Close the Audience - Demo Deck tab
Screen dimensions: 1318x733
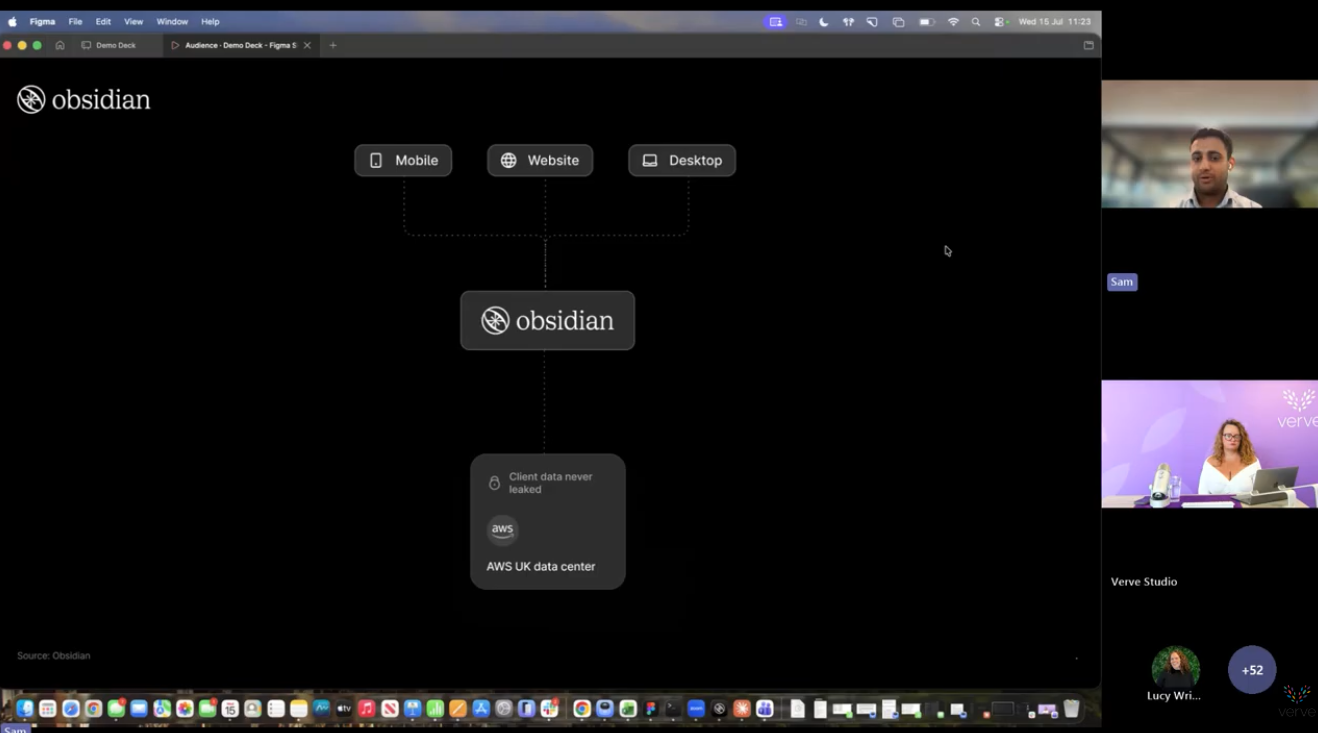click(x=307, y=45)
